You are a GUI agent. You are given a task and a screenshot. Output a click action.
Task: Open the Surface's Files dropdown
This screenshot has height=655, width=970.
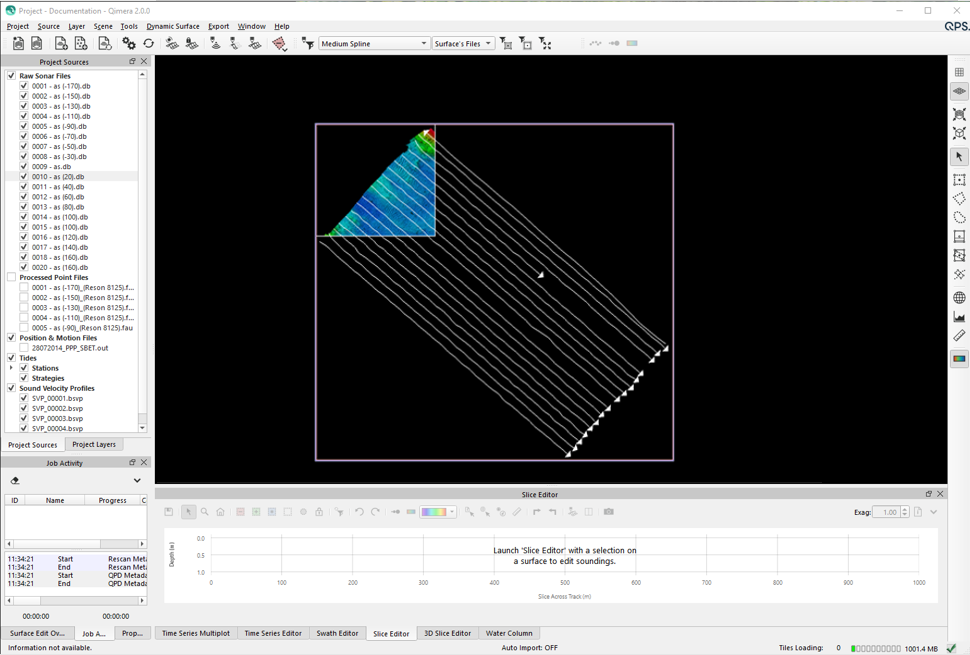click(x=463, y=44)
